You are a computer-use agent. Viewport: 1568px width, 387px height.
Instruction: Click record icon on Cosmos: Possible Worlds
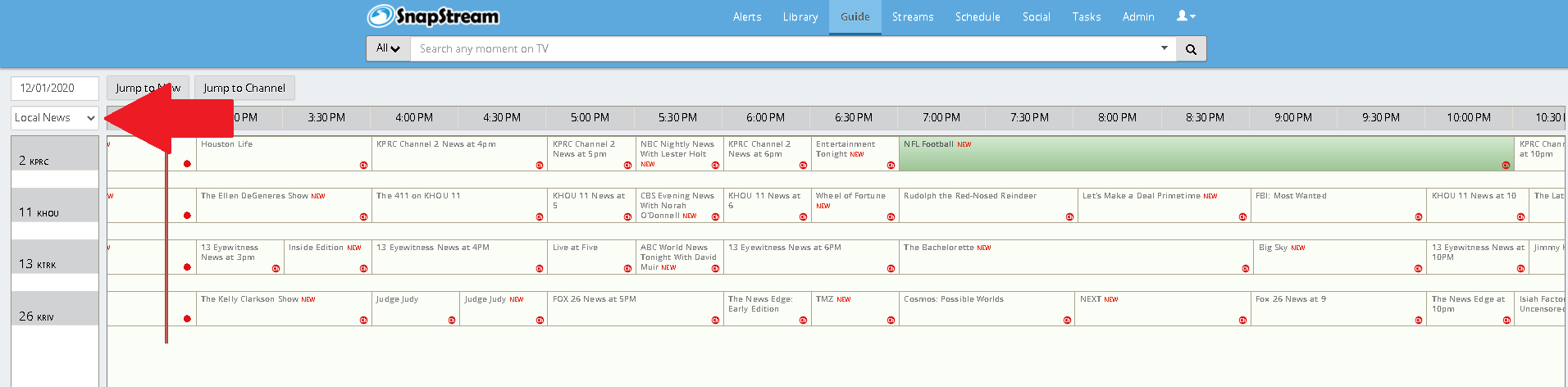click(x=1067, y=321)
